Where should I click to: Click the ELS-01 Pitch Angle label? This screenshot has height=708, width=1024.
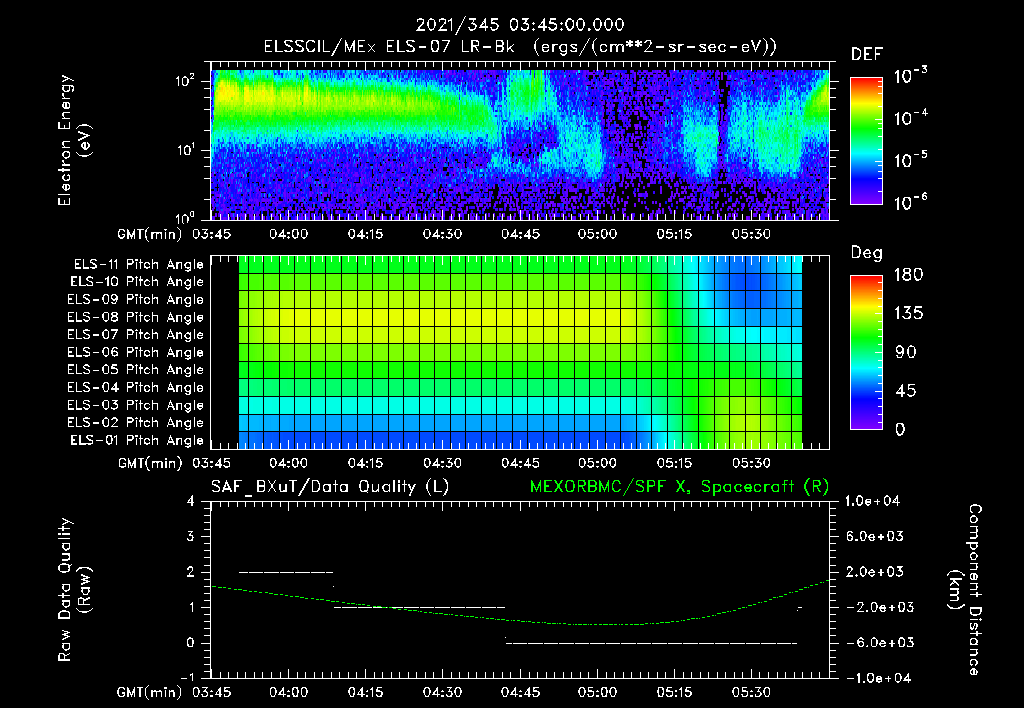137,440
